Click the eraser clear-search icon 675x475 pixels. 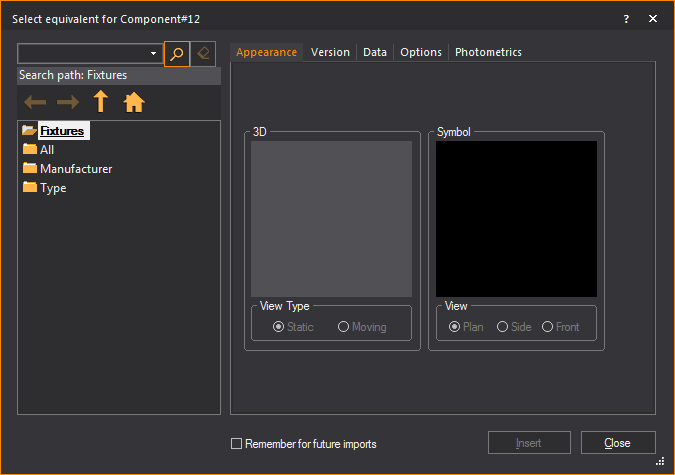pos(203,54)
